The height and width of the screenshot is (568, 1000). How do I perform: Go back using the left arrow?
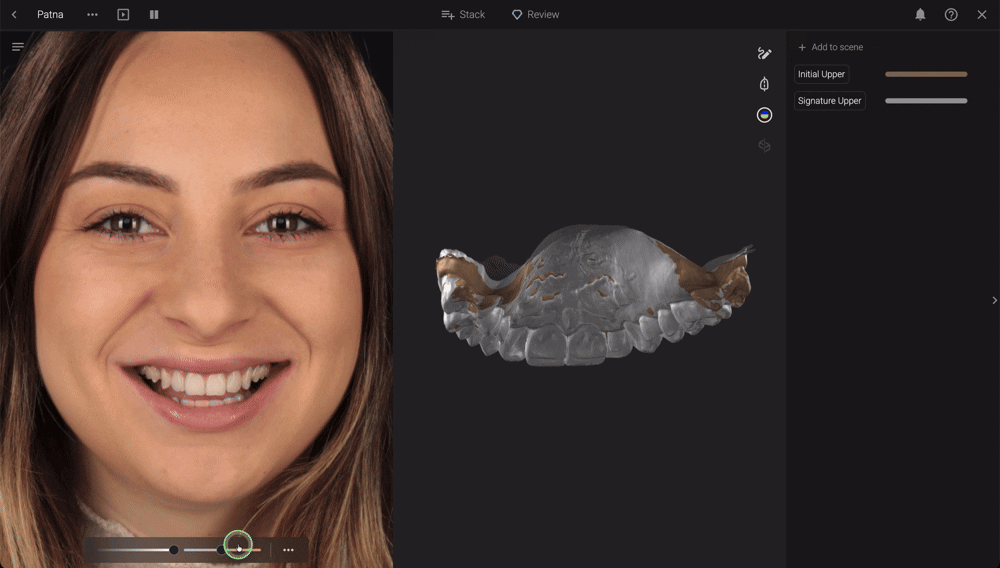pos(14,14)
